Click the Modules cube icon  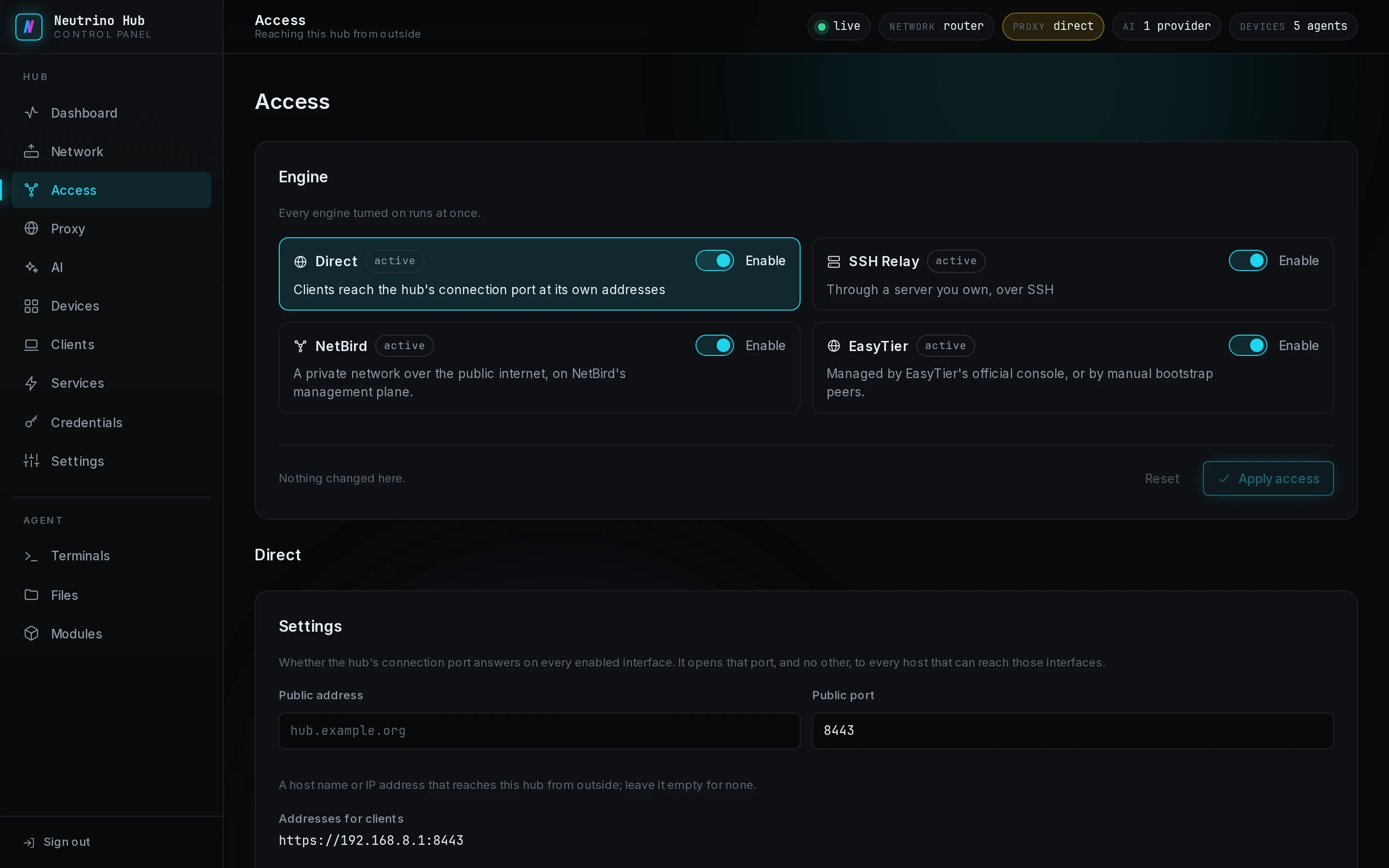31,633
